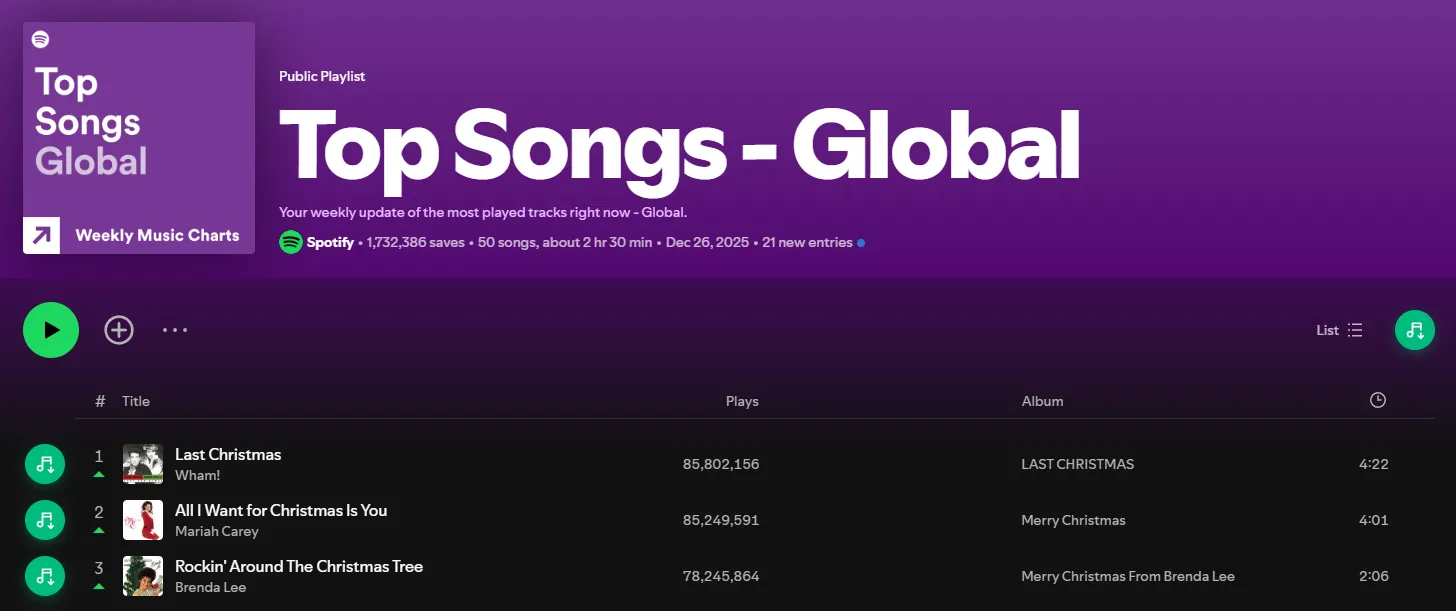This screenshot has width=1456, height=611.
Task: Sort tracks by the duration clock icon
Action: point(1377,399)
